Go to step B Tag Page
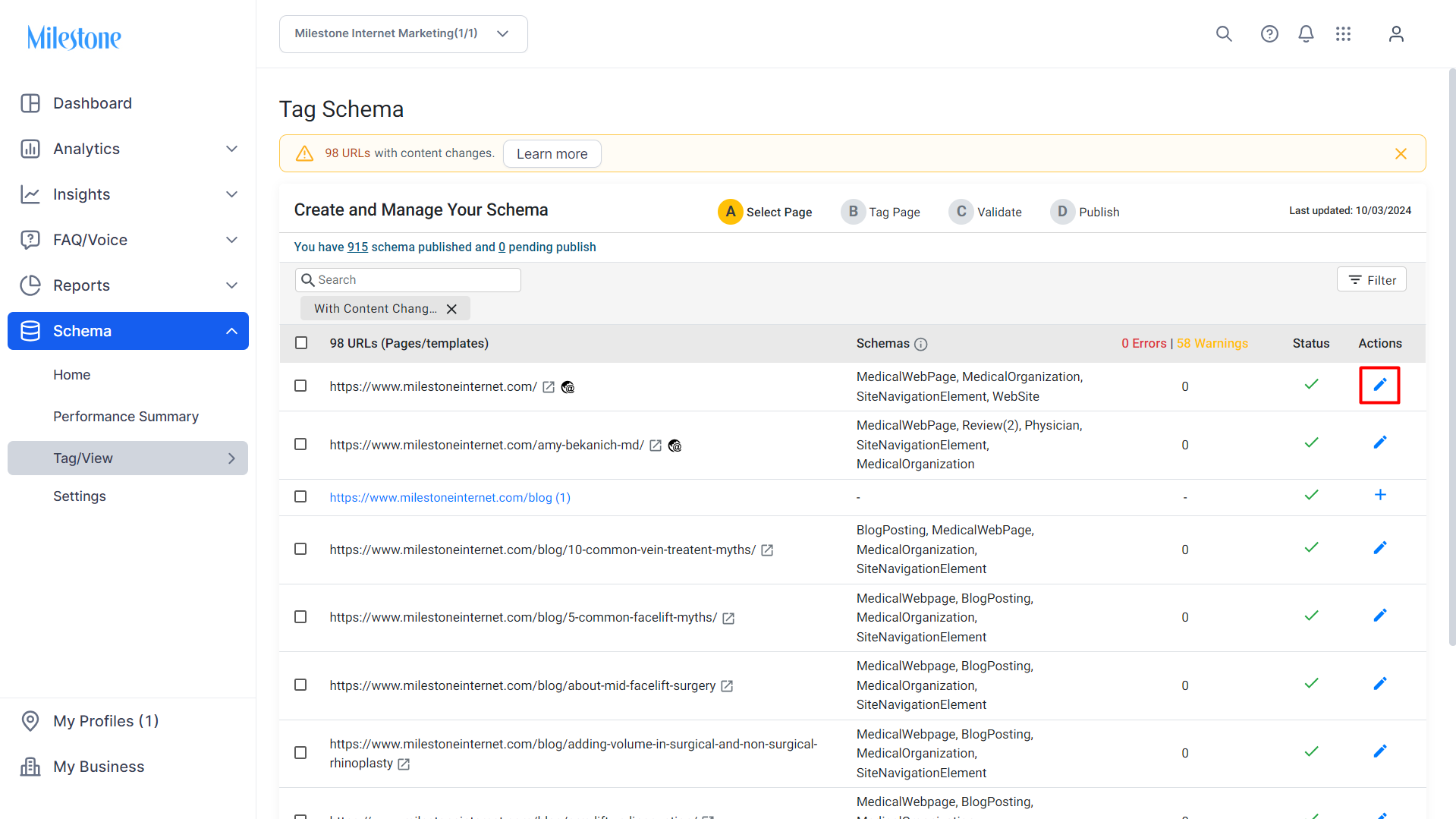The height and width of the screenshot is (819, 1456). click(881, 212)
